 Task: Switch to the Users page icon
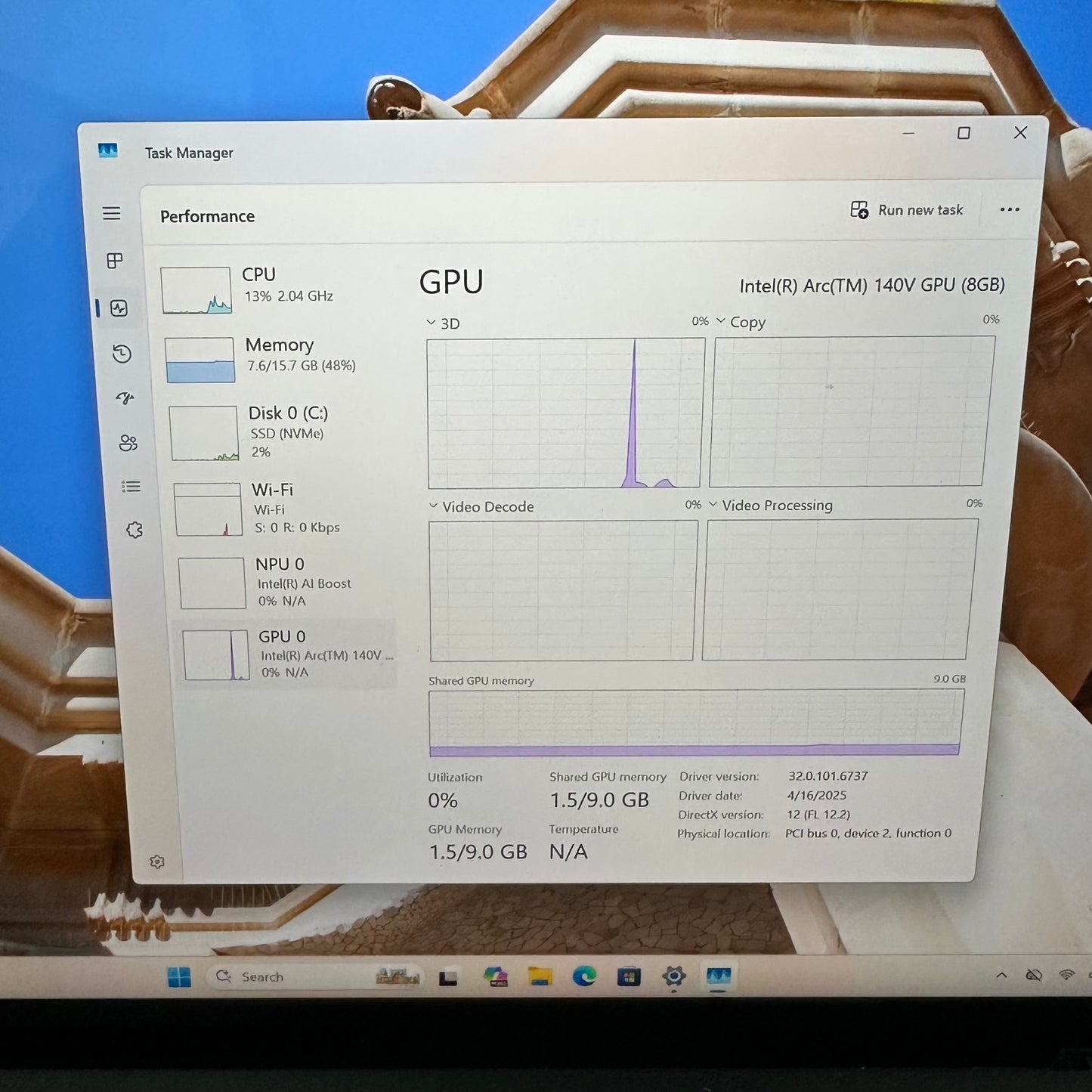coord(128,443)
